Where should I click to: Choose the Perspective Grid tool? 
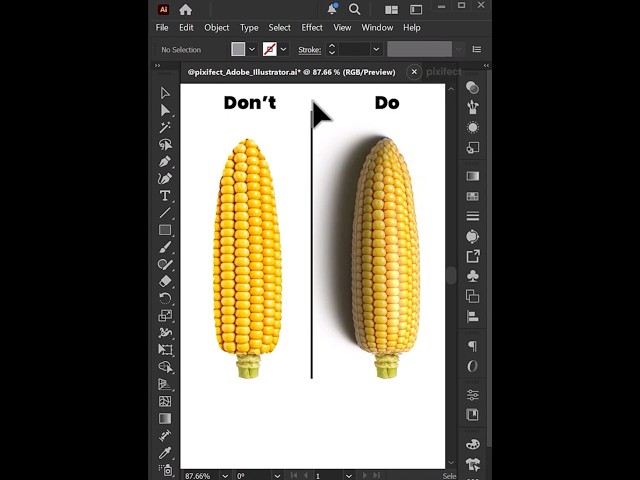[x=165, y=384]
